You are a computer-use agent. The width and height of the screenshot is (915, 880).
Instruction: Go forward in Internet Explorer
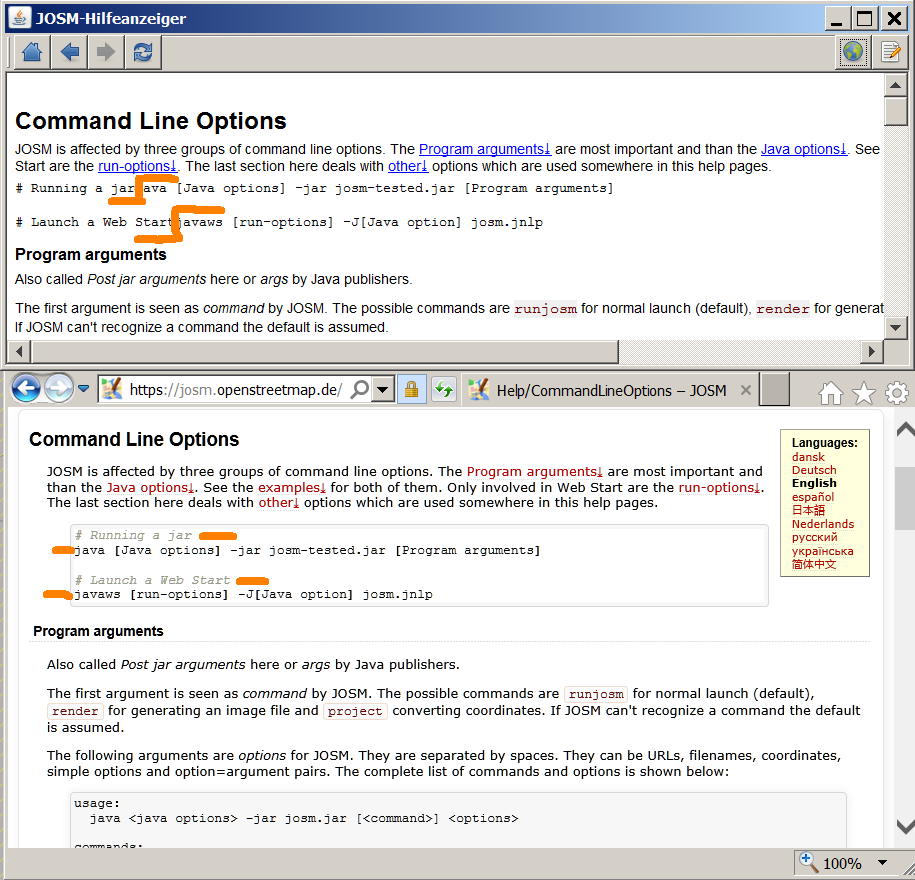point(59,388)
